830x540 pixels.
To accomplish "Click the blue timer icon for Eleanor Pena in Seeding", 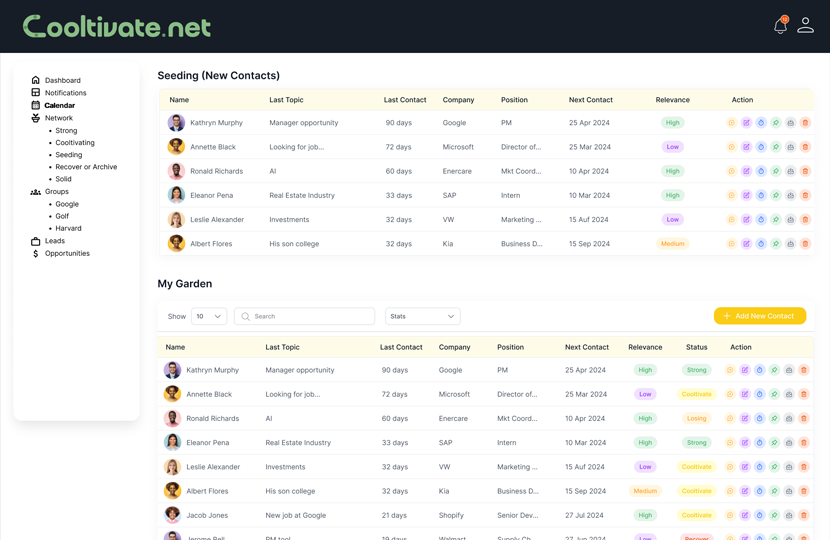I will 761,195.
